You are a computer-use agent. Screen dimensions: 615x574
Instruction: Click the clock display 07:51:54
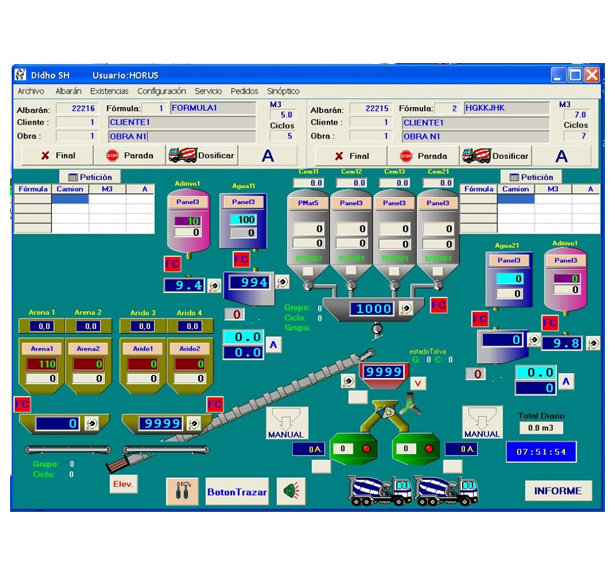point(541,452)
